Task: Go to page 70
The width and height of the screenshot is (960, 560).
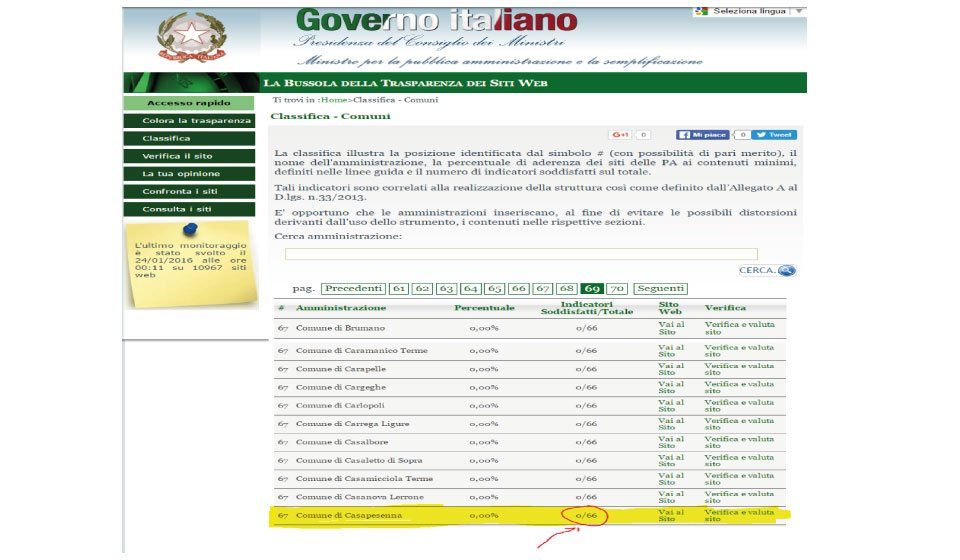Action: pos(617,288)
